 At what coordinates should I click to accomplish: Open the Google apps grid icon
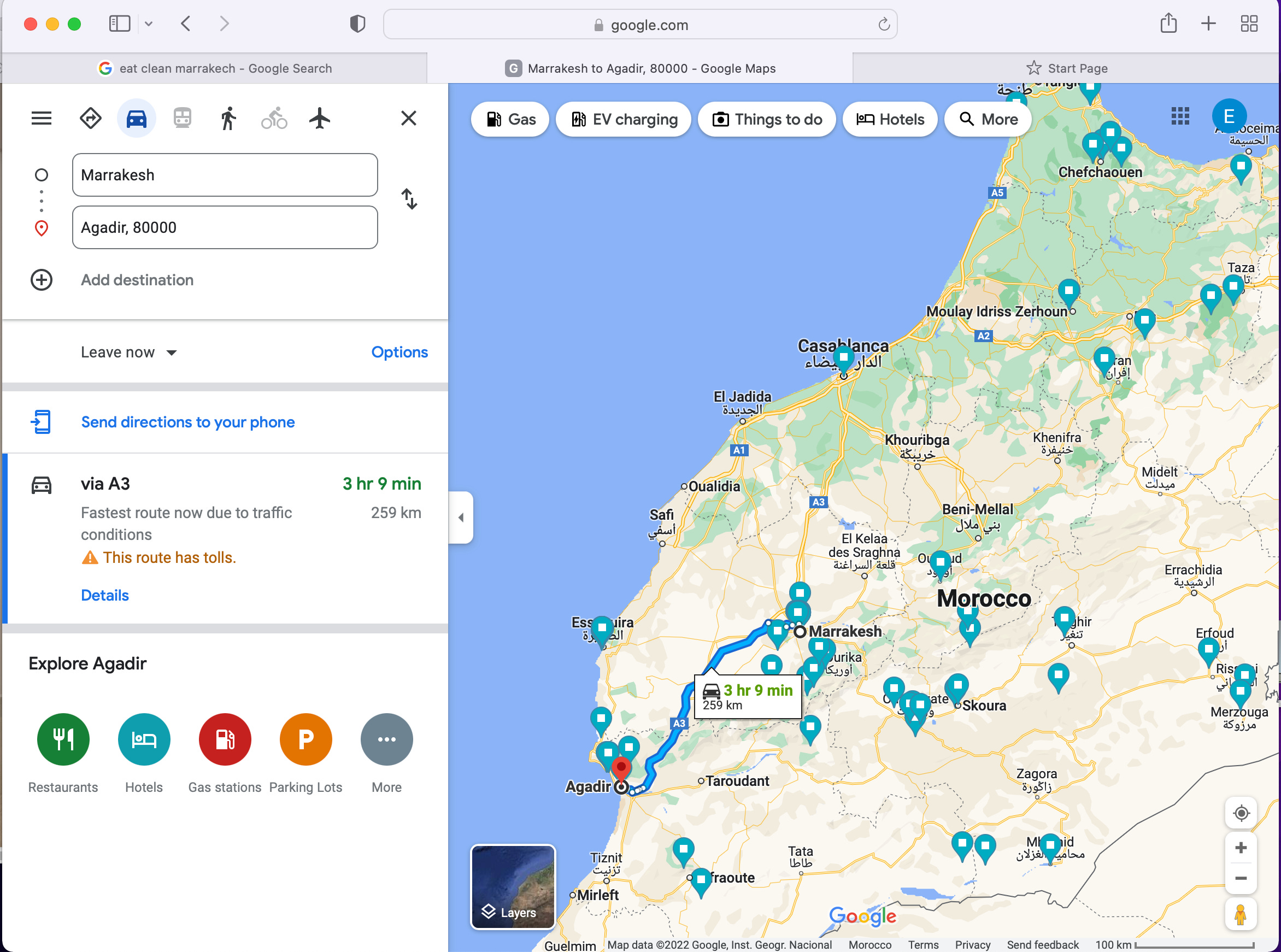coord(1179,116)
